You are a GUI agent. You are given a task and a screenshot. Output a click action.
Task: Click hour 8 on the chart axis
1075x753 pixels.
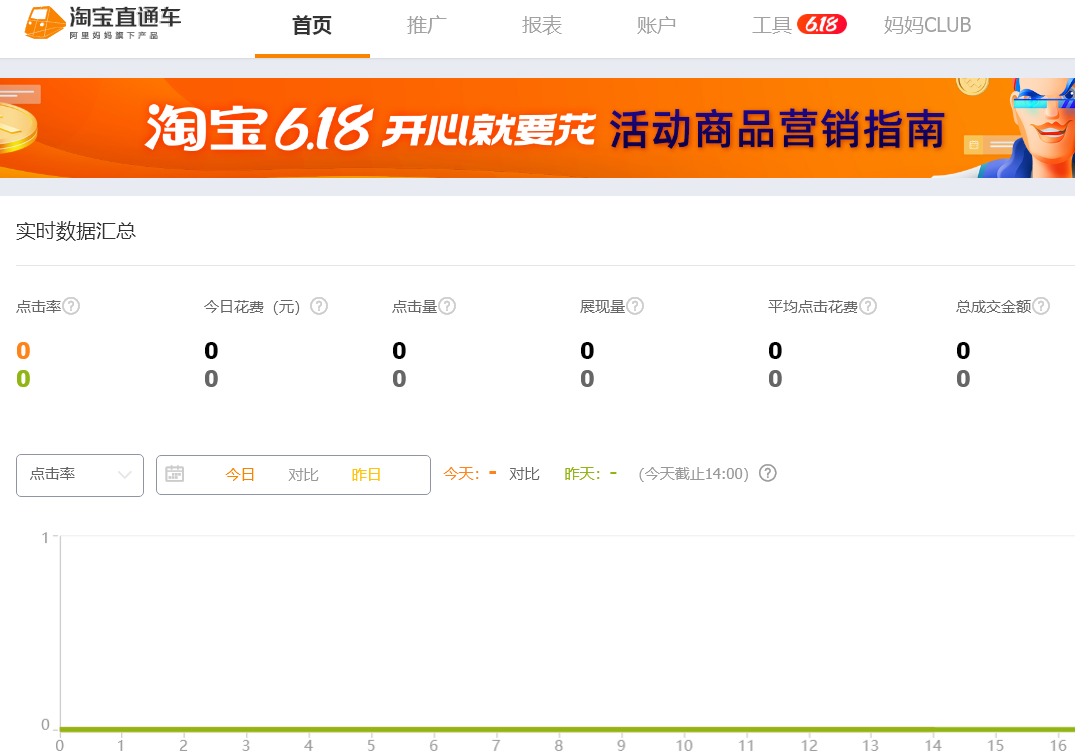pos(559,745)
